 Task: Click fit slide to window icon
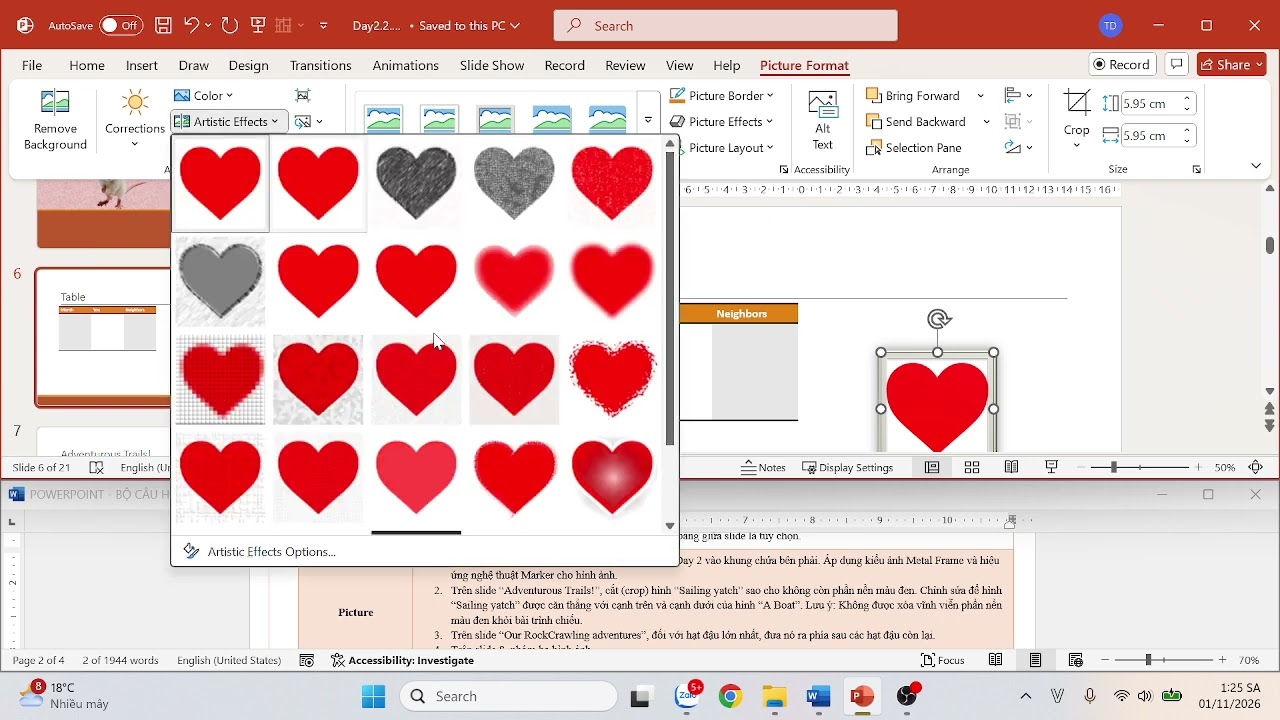(x=1256, y=467)
